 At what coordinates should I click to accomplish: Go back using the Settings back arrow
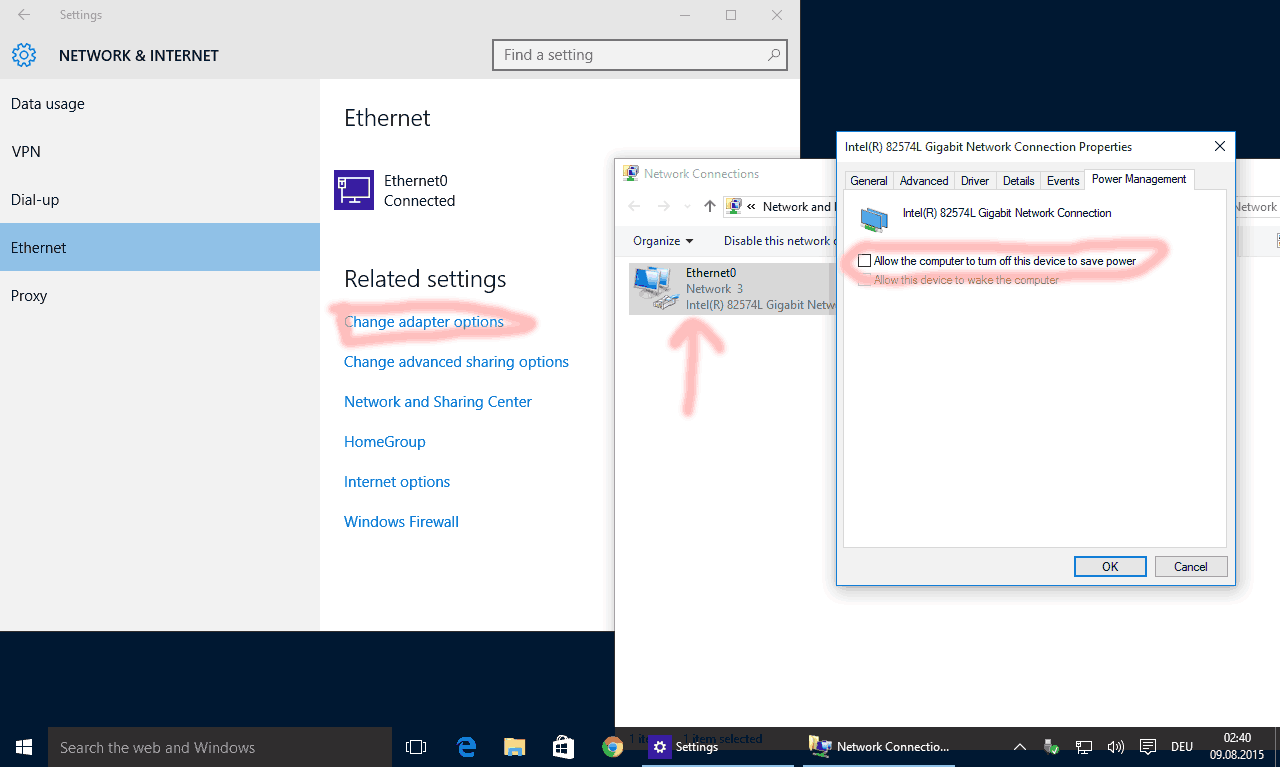tap(24, 15)
